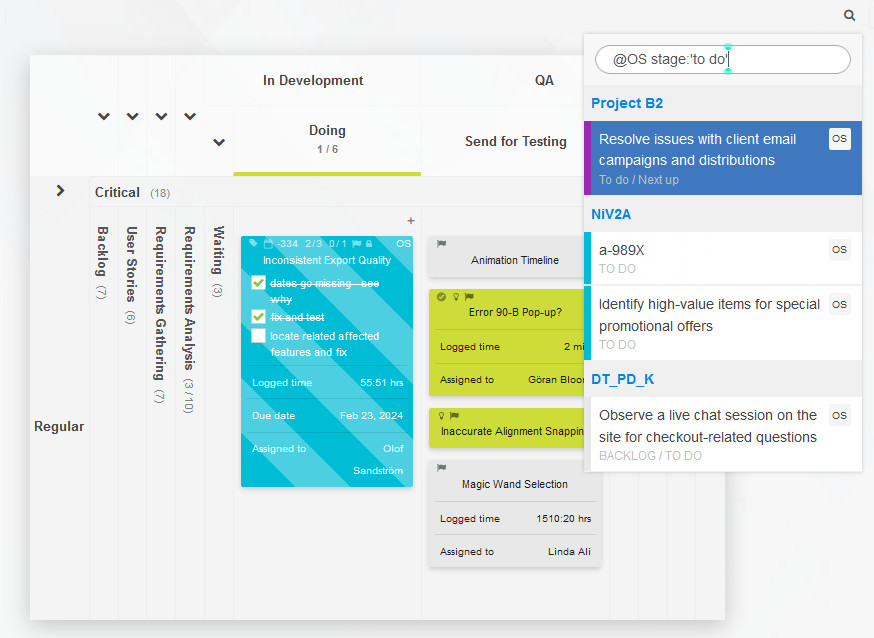874x638 pixels.
Task: Click the flag icon on Inaccurate Alignment Snapping card
Action: (x=455, y=415)
